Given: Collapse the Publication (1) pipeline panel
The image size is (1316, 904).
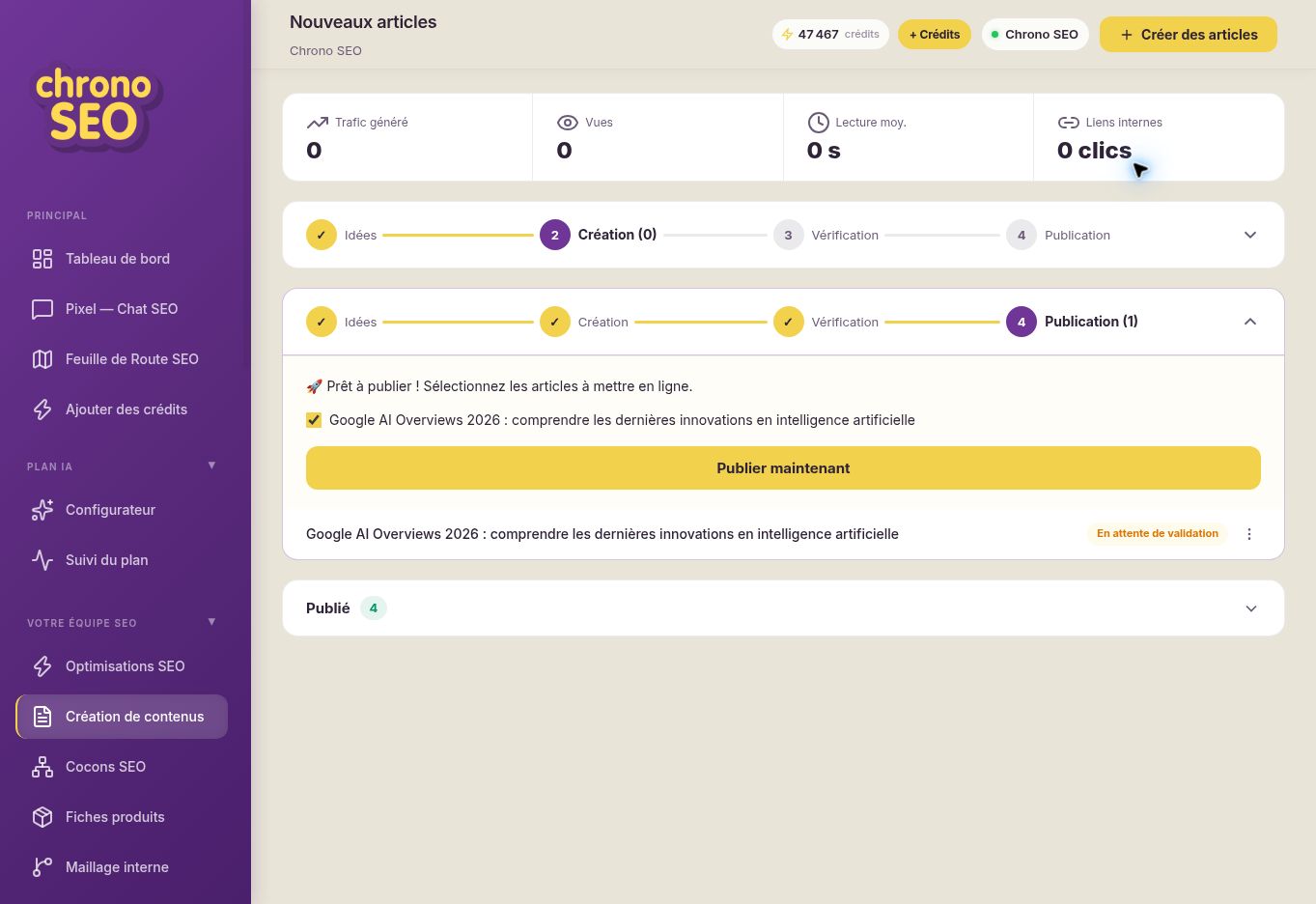Looking at the screenshot, I should 1250,322.
